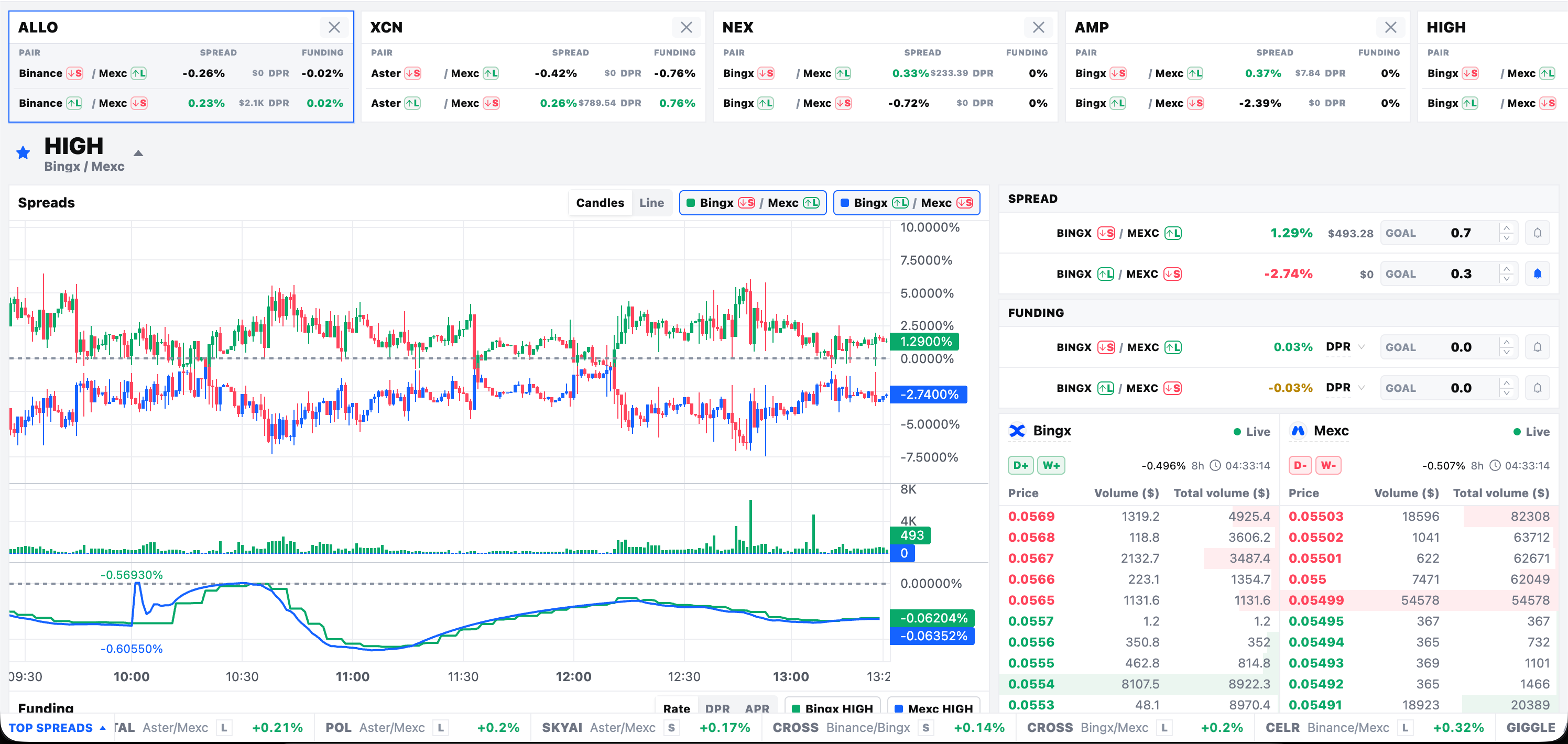
Task: Click the Mexc long badge in NEX top row
Action: point(843,73)
